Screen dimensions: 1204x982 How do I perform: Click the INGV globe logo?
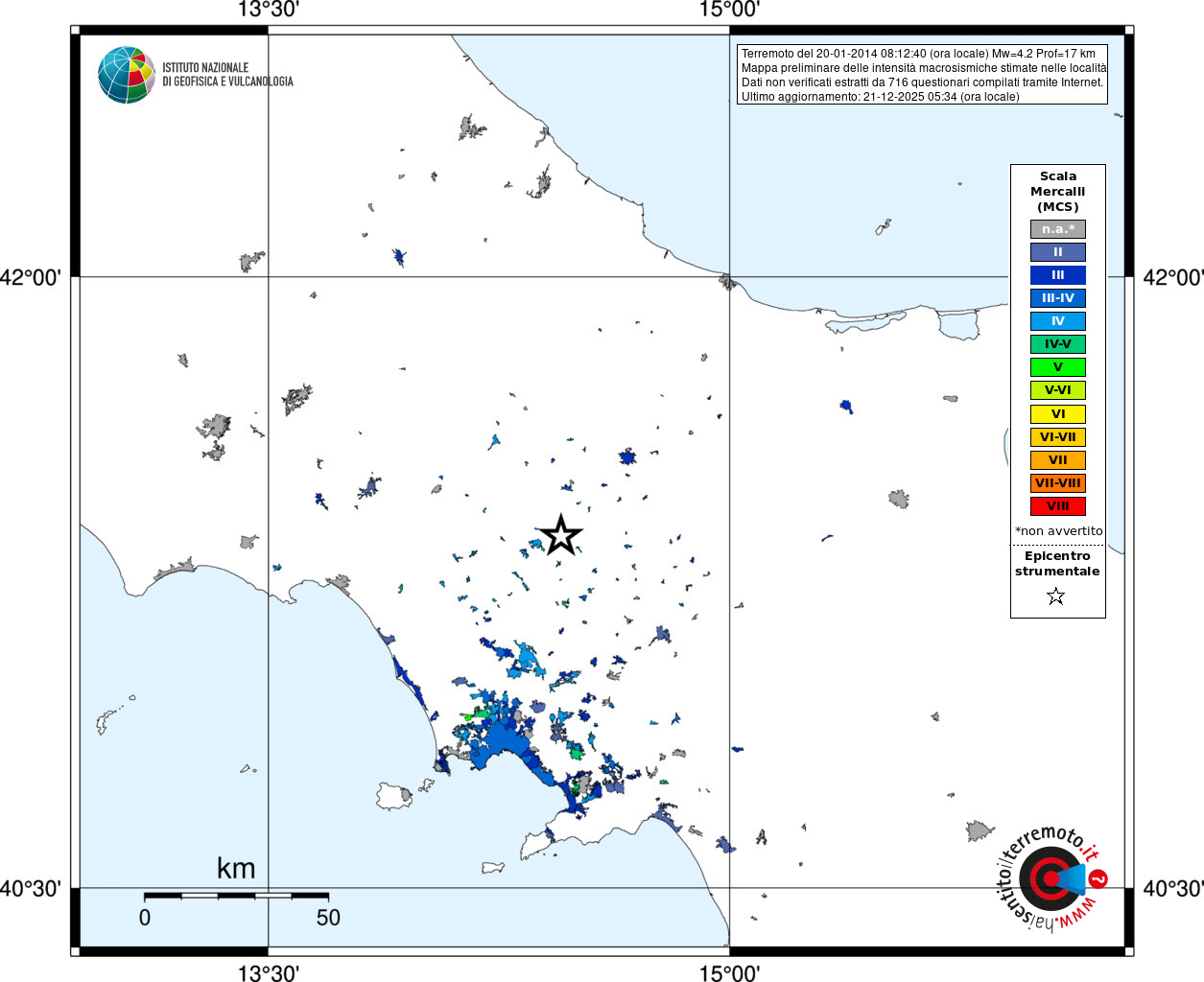pyautogui.click(x=127, y=75)
